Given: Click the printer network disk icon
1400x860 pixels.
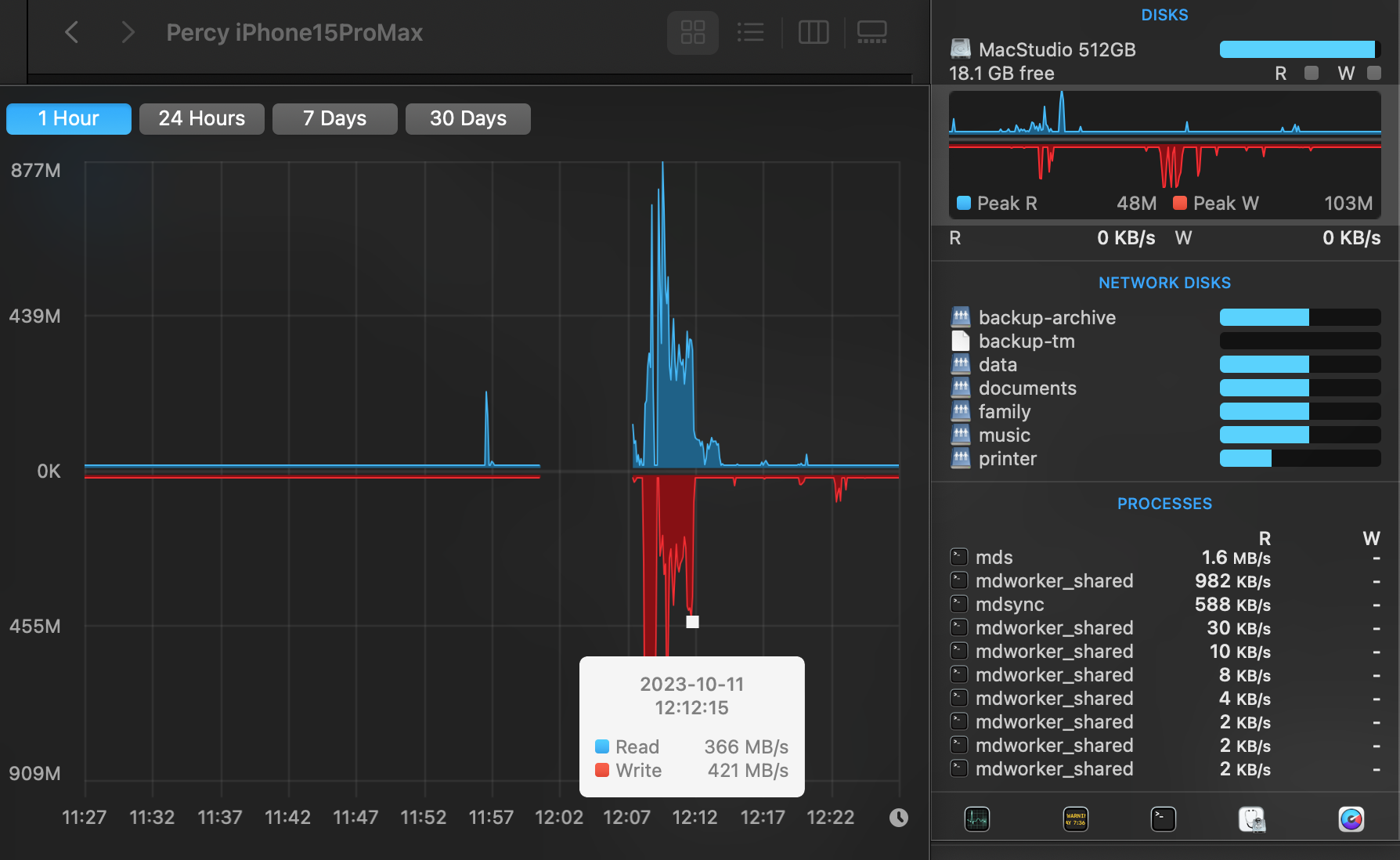Looking at the screenshot, I should click(x=961, y=458).
